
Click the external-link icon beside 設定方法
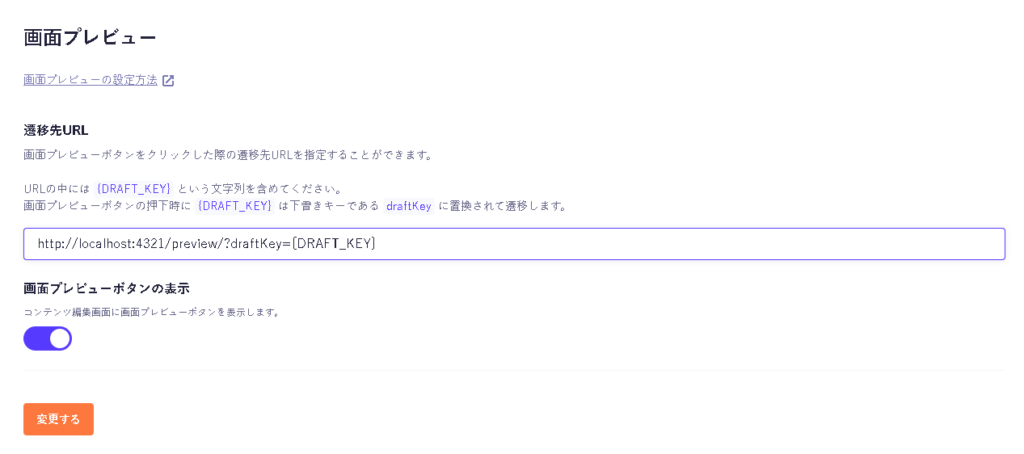(x=168, y=81)
